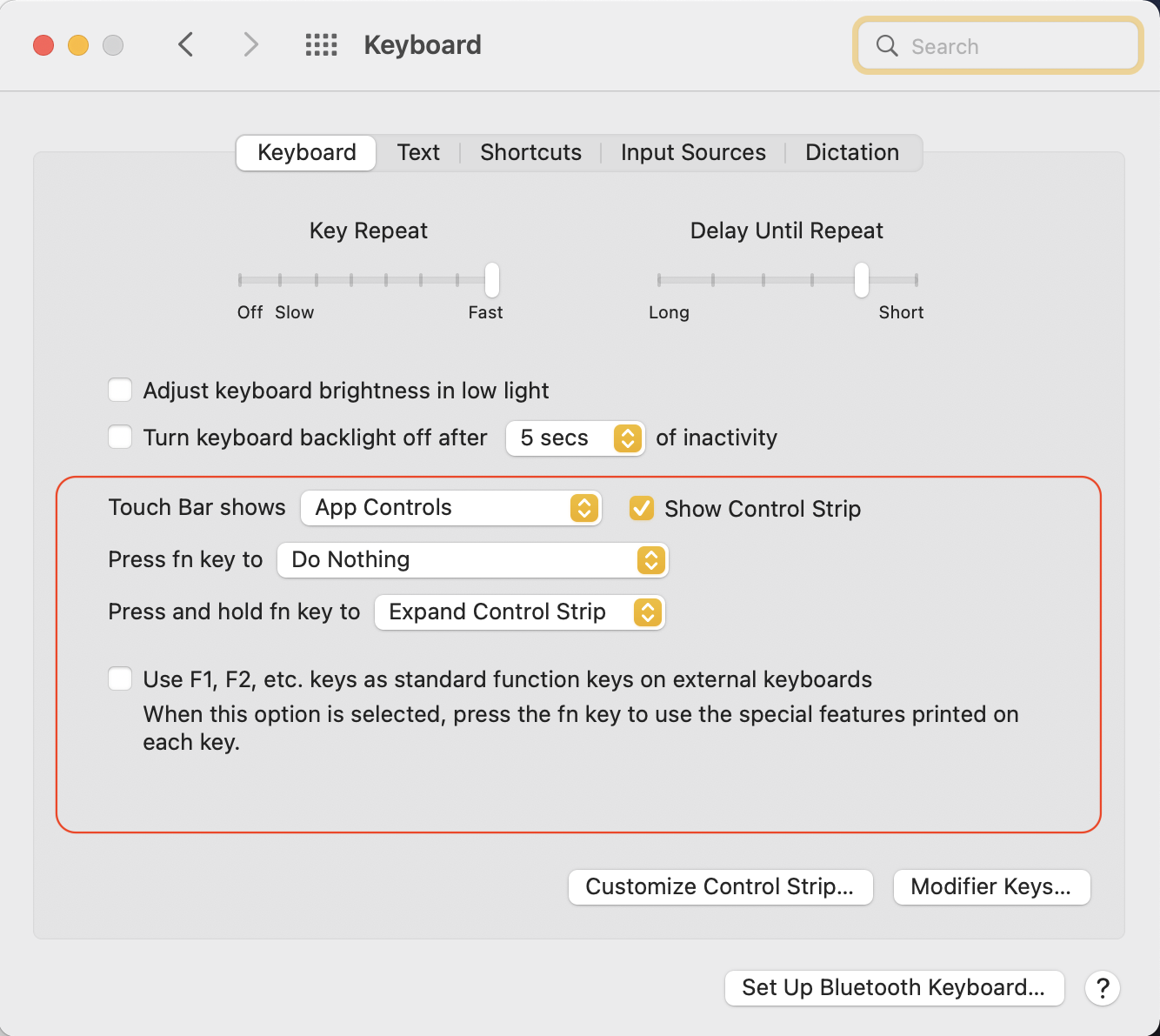Click the forward navigation arrow
This screenshot has width=1160, height=1036.
(x=250, y=44)
